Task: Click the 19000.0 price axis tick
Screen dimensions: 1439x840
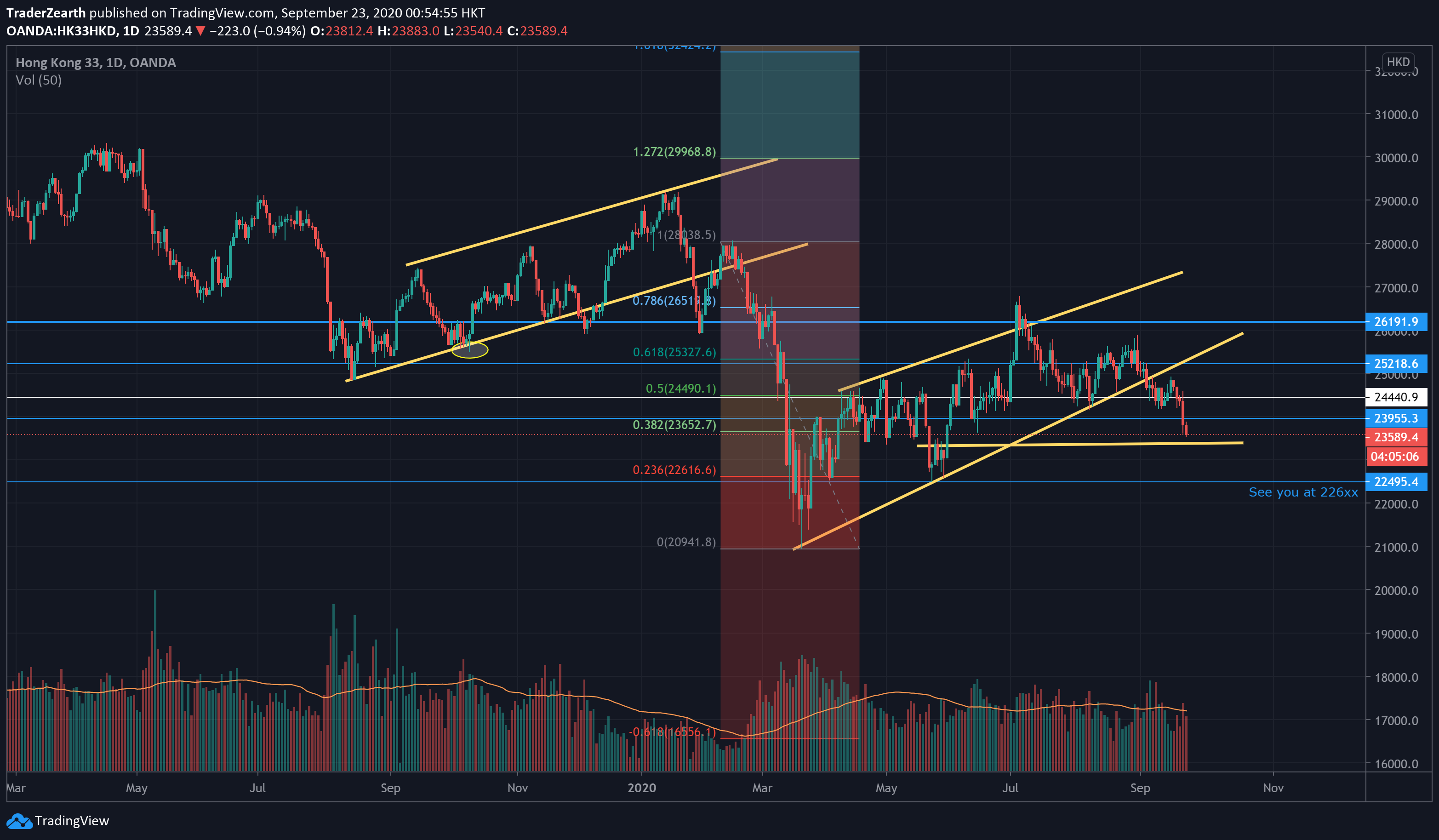Action: click(1396, 634)
